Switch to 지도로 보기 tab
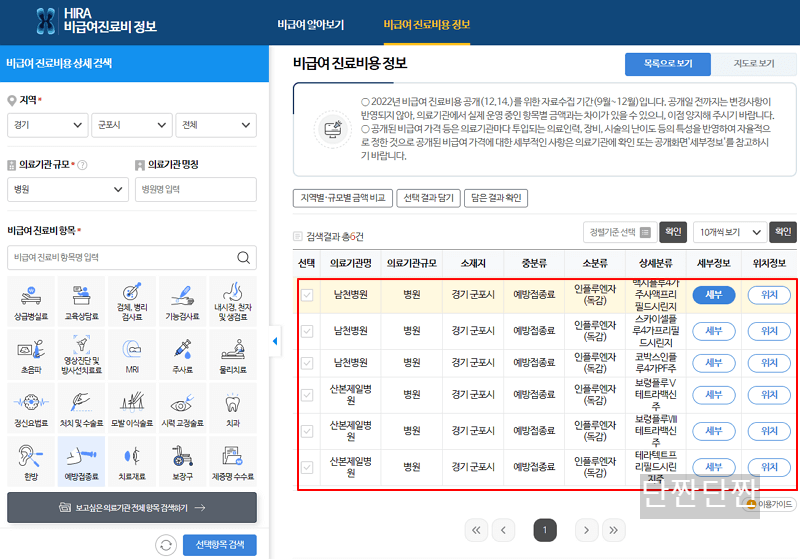800x559 pixels. 754,64
